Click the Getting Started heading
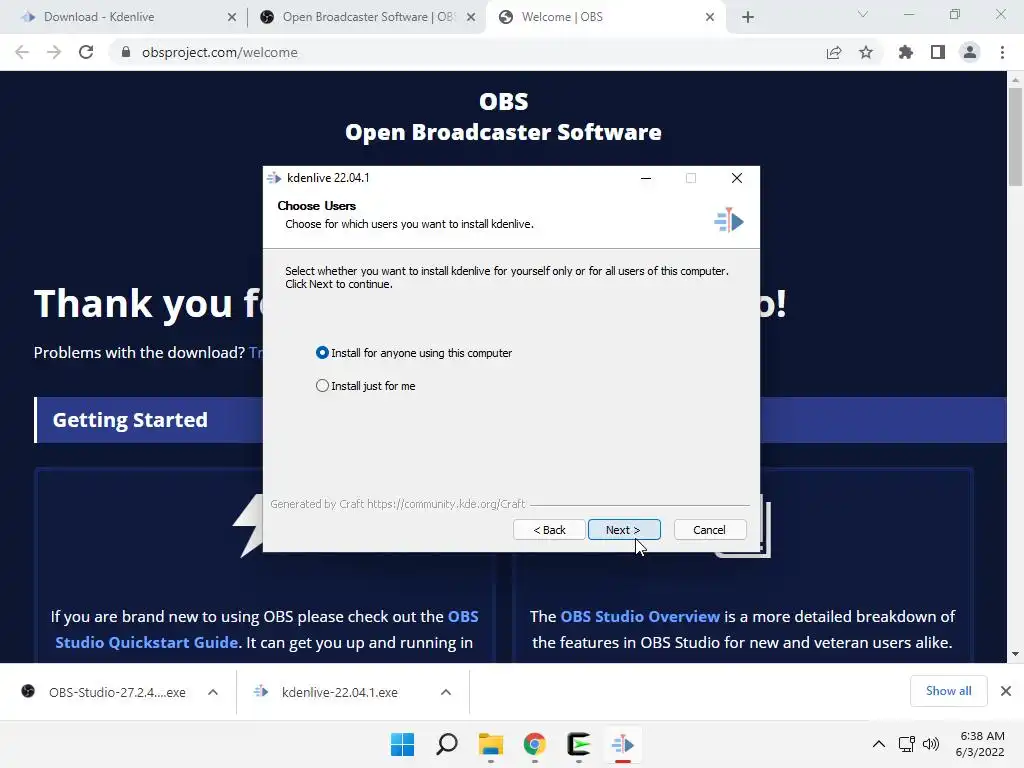1024x768 pixels. (x=130, y=420)
